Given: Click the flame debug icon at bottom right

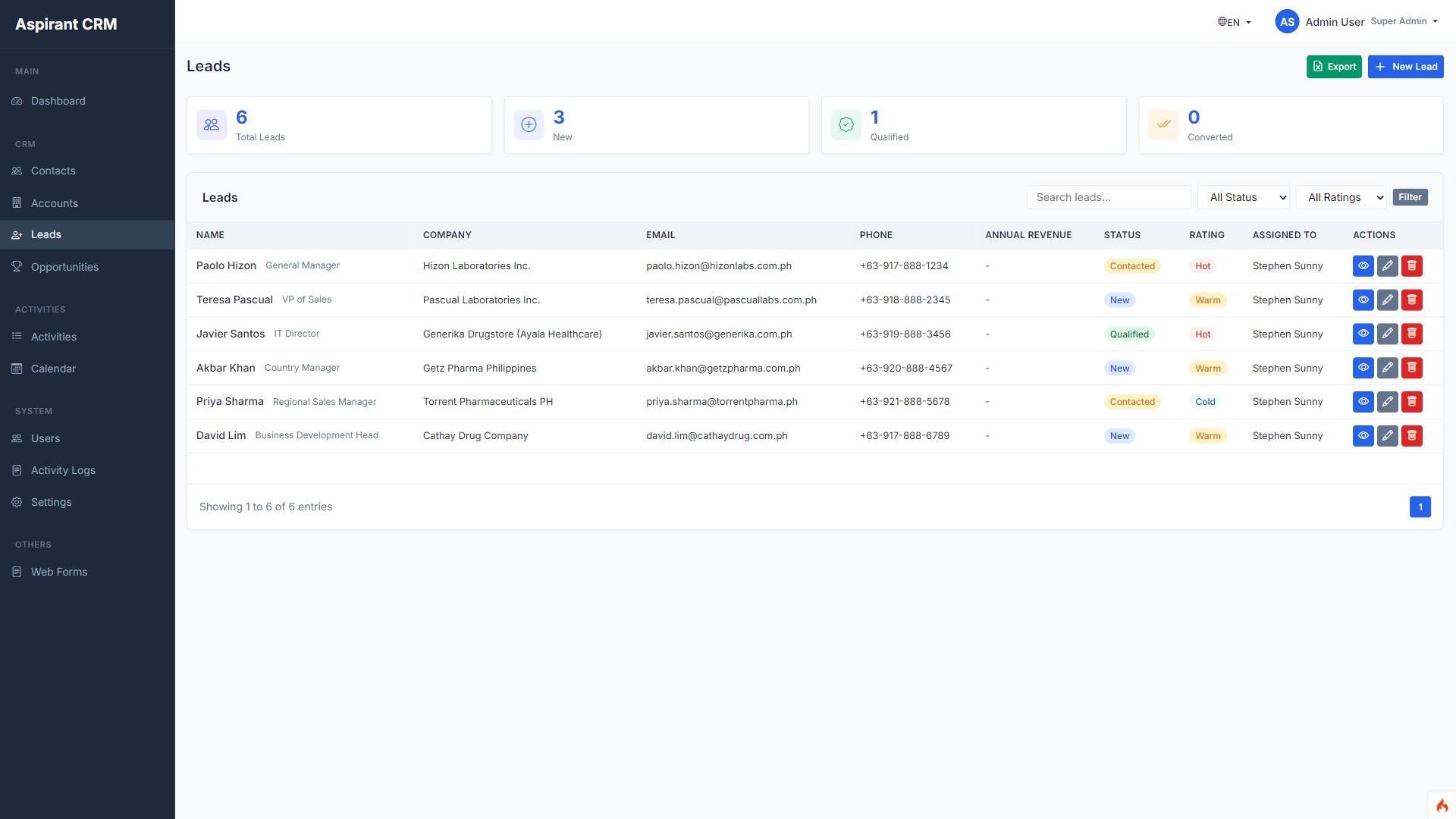Looking at the screenshot, I should (x=1442, y=805).
